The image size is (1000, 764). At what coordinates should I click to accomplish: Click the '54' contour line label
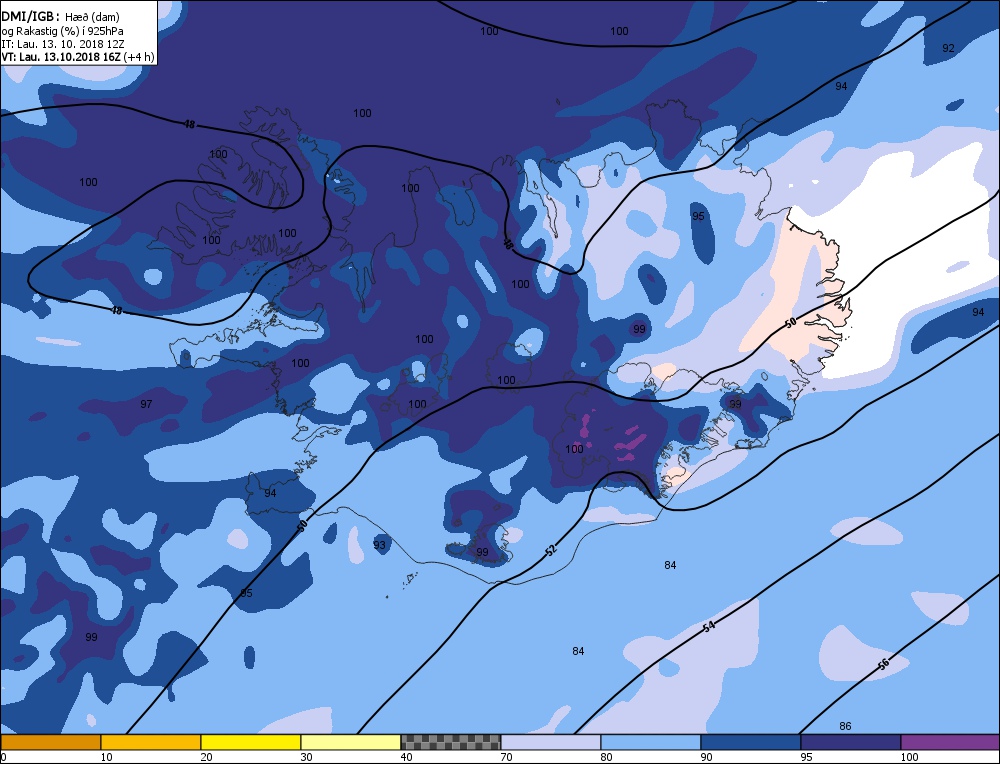pos(709,627)
